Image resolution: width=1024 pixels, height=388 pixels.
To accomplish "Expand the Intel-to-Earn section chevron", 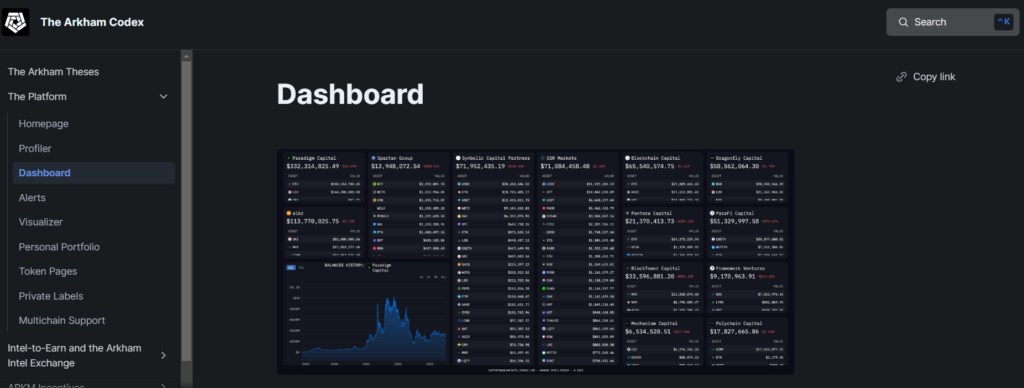I will click(163, 355).
